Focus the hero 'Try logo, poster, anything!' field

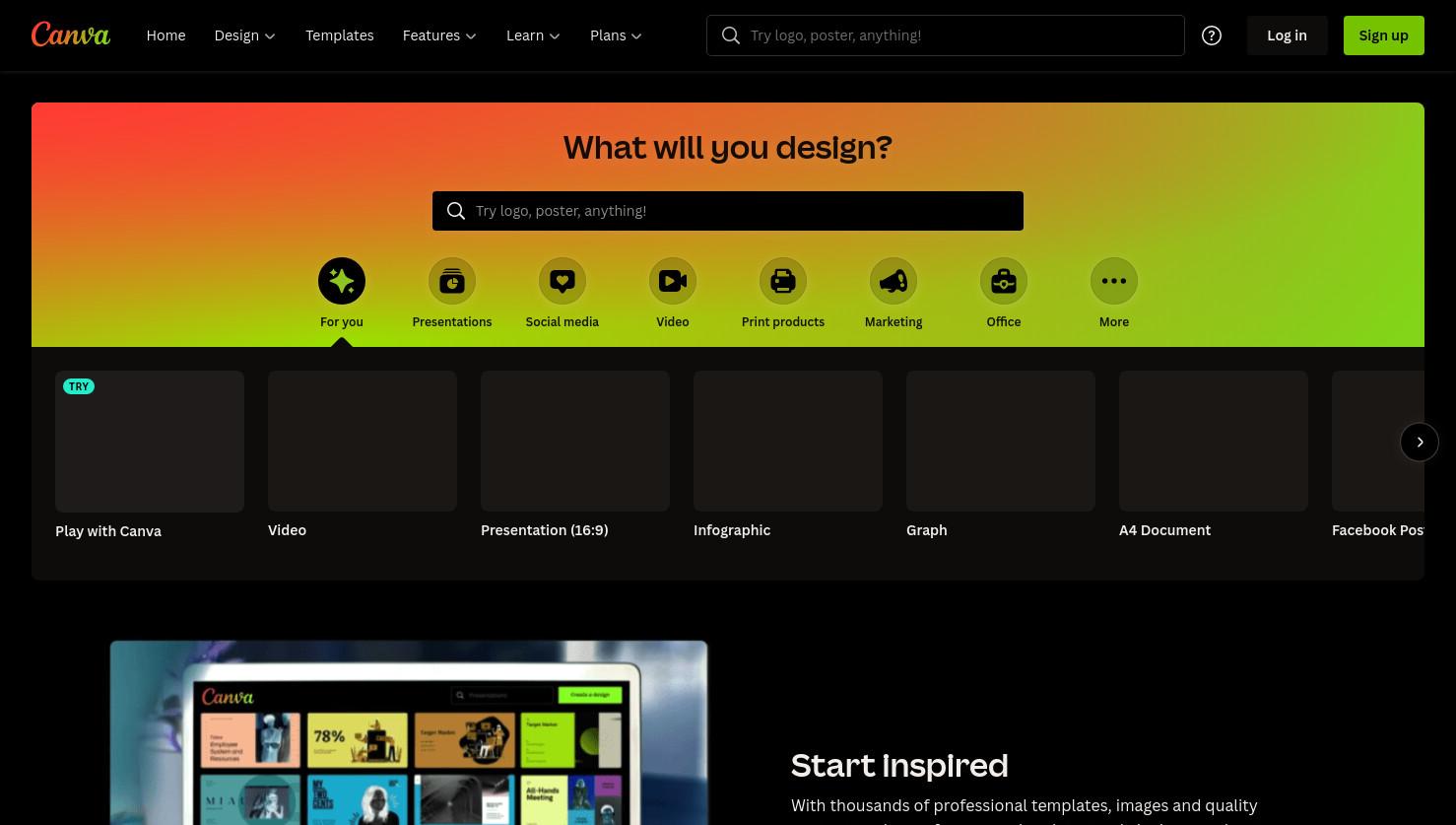(728, 211)
